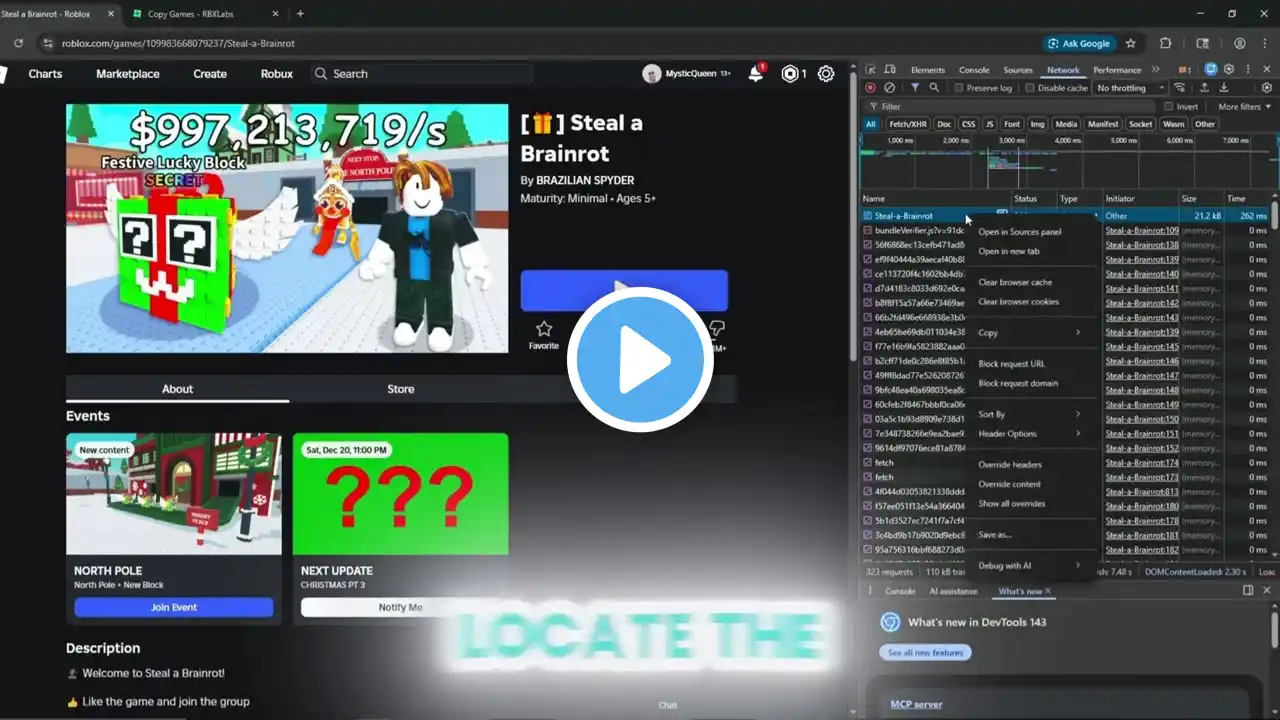
Task: Open a new browser tab
Action: pyautogui.click(x=300, y=14)
